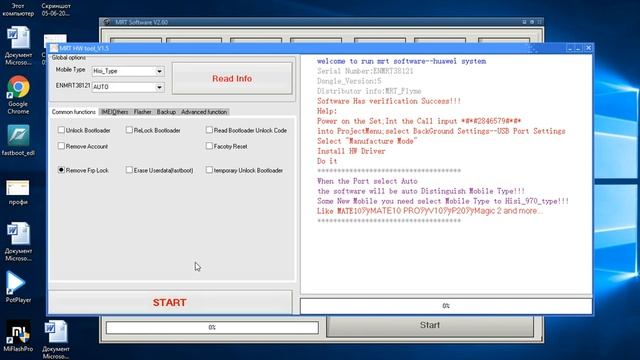Screen dimensions: 640x360
Task: Click the welcome to run mrt software line
Action: click(401, 61)
